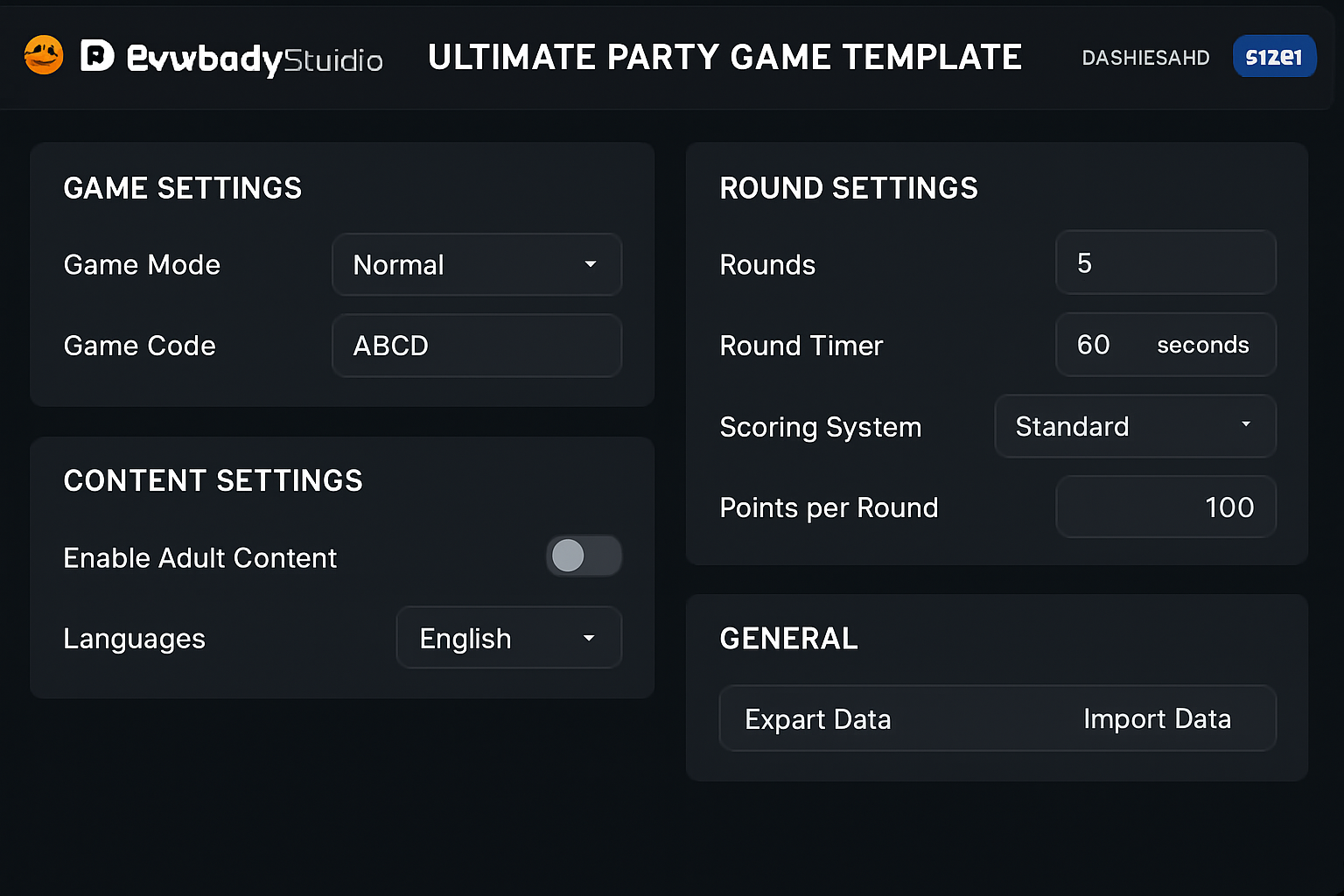Focus the Game Code ABCD field
Viewport: 1344px width, 896px height.
click(476, 346)
